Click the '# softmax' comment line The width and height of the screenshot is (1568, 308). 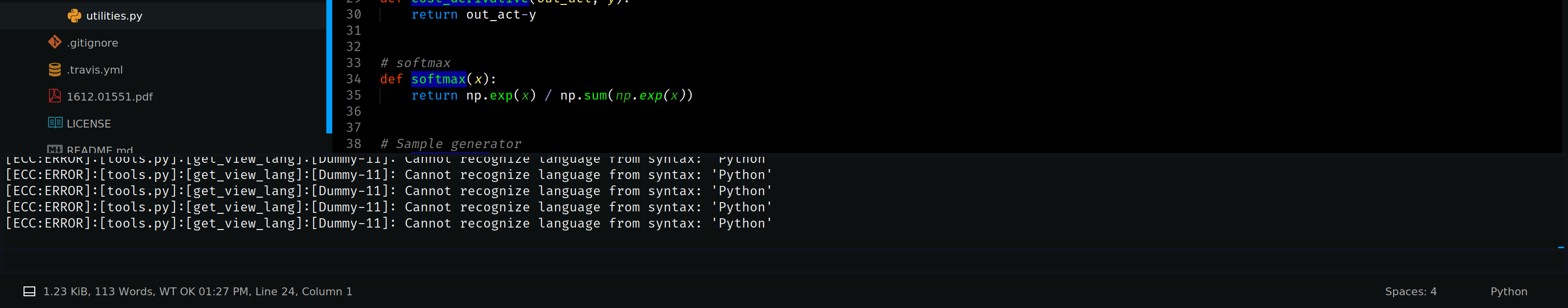click(415, 63)
